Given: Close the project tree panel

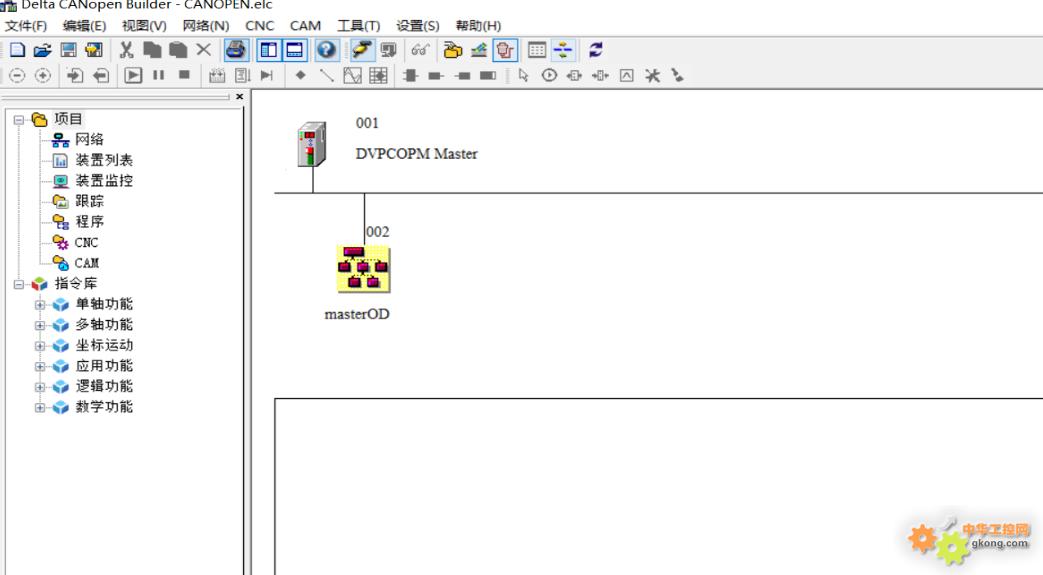Looking at the screenshot, I should [x=239, y=96].
